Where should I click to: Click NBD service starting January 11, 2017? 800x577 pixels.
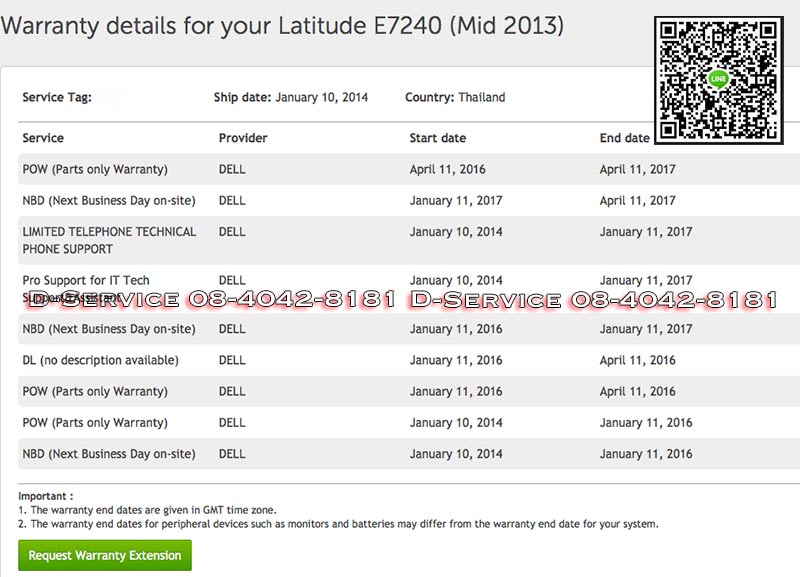(x=109, y=200)
